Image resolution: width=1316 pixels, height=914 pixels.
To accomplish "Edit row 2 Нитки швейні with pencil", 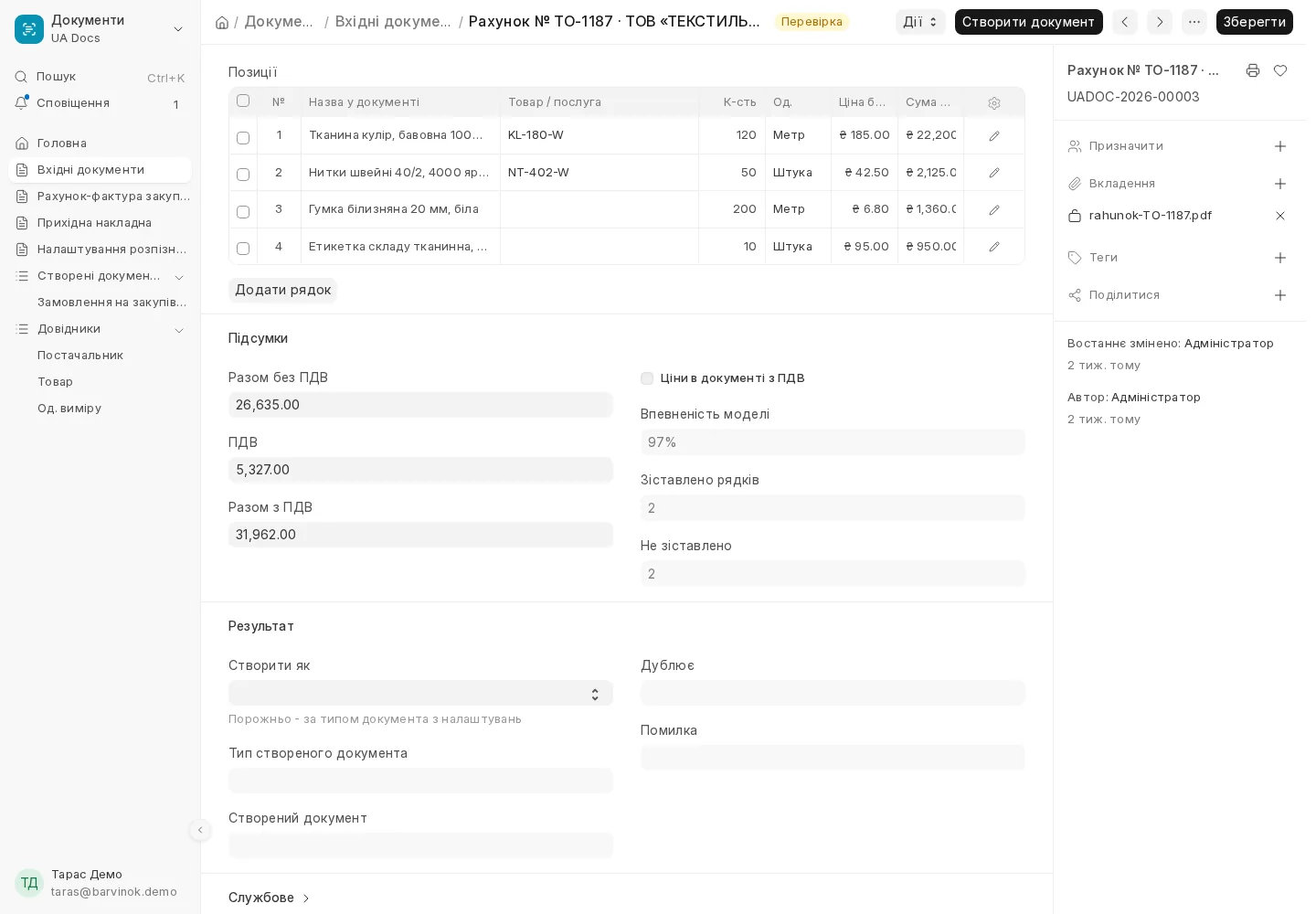I will point(994,173).
